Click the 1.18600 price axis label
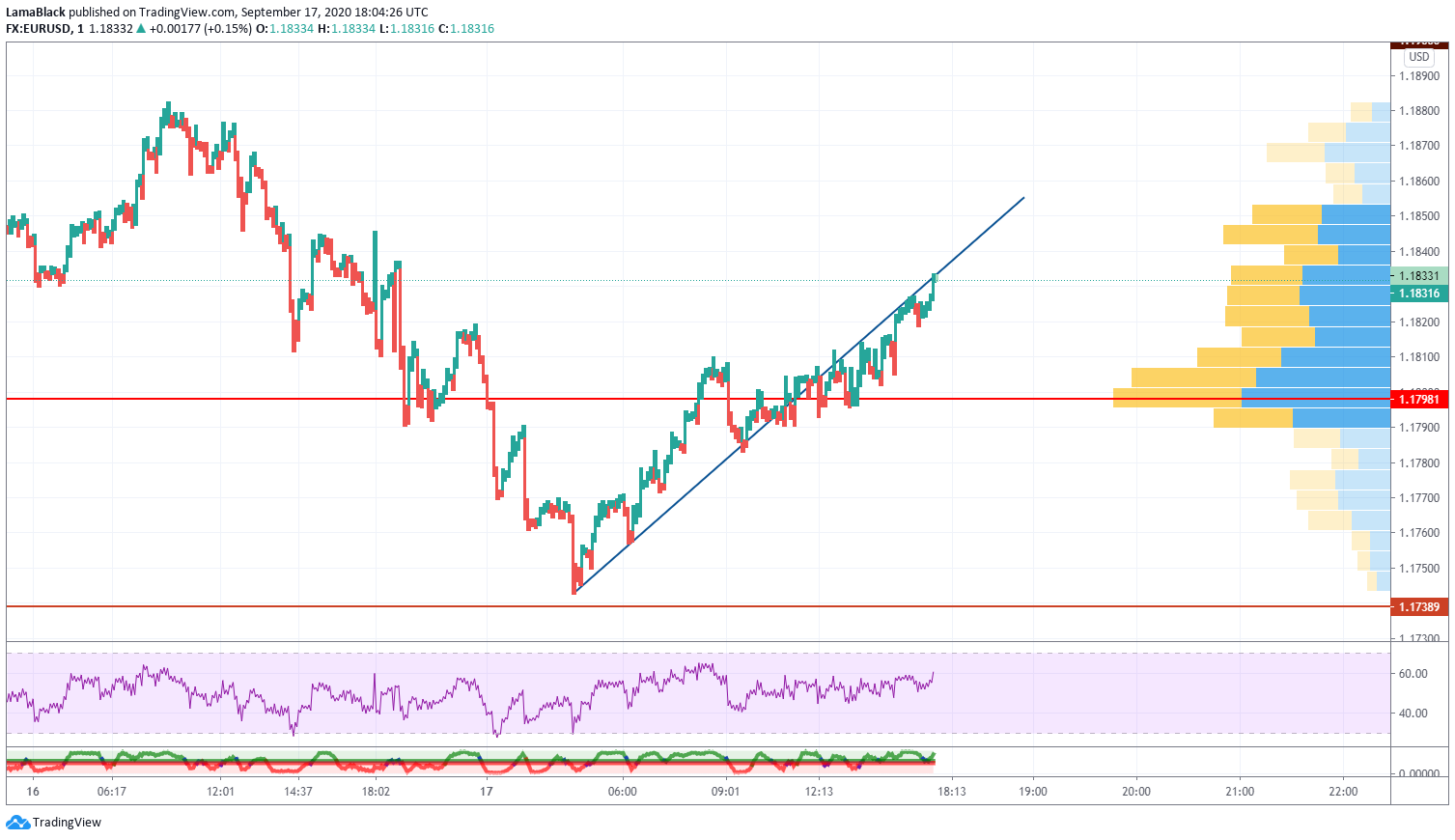The height and width of the screenshot is (840, 1455). pos(1419,182)
